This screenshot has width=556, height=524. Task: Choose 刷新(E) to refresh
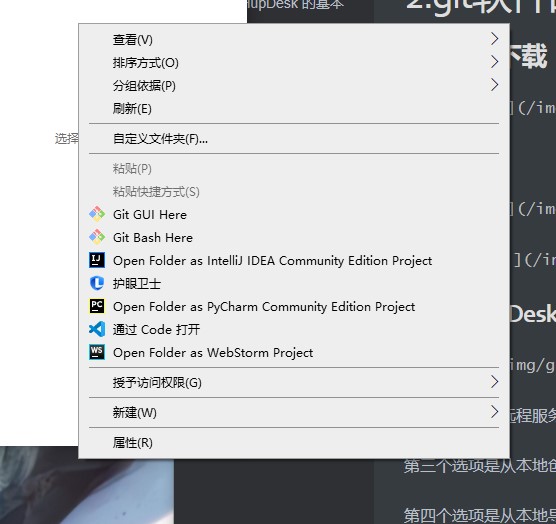(294, 108)
